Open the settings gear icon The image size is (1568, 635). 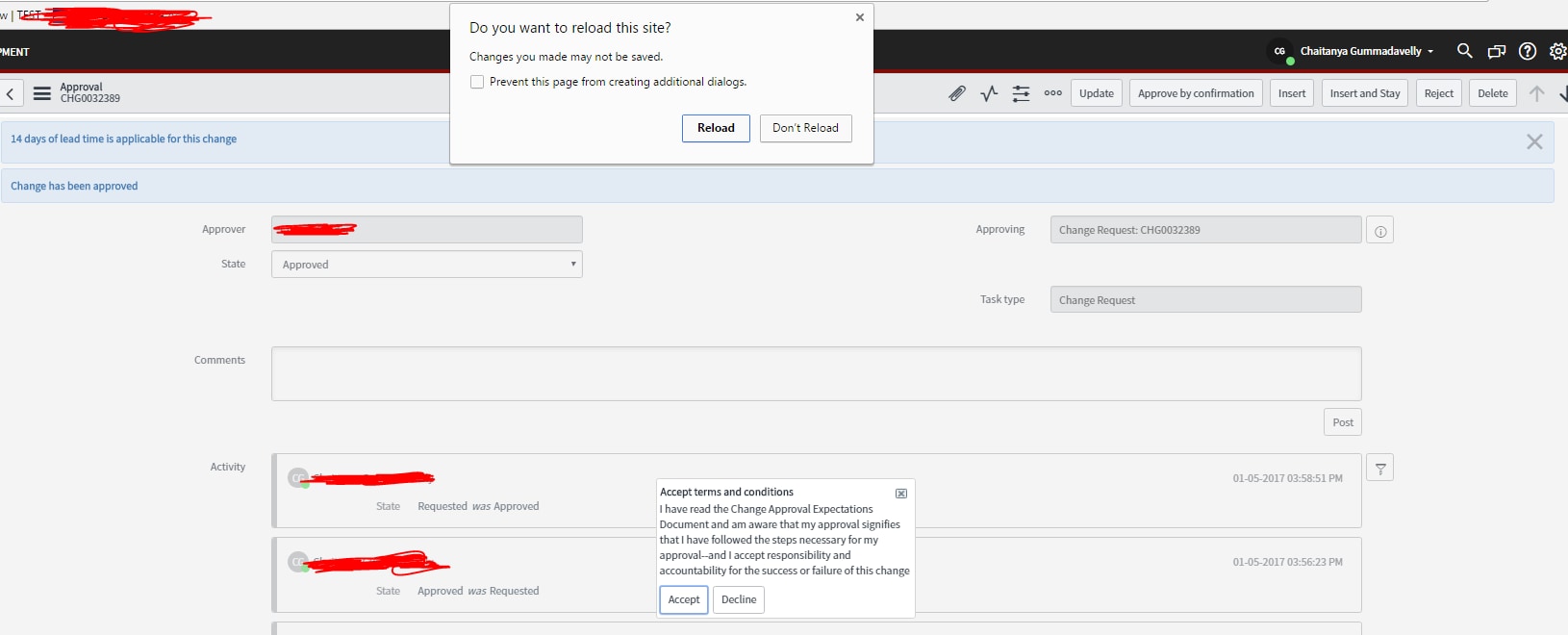1557,51
